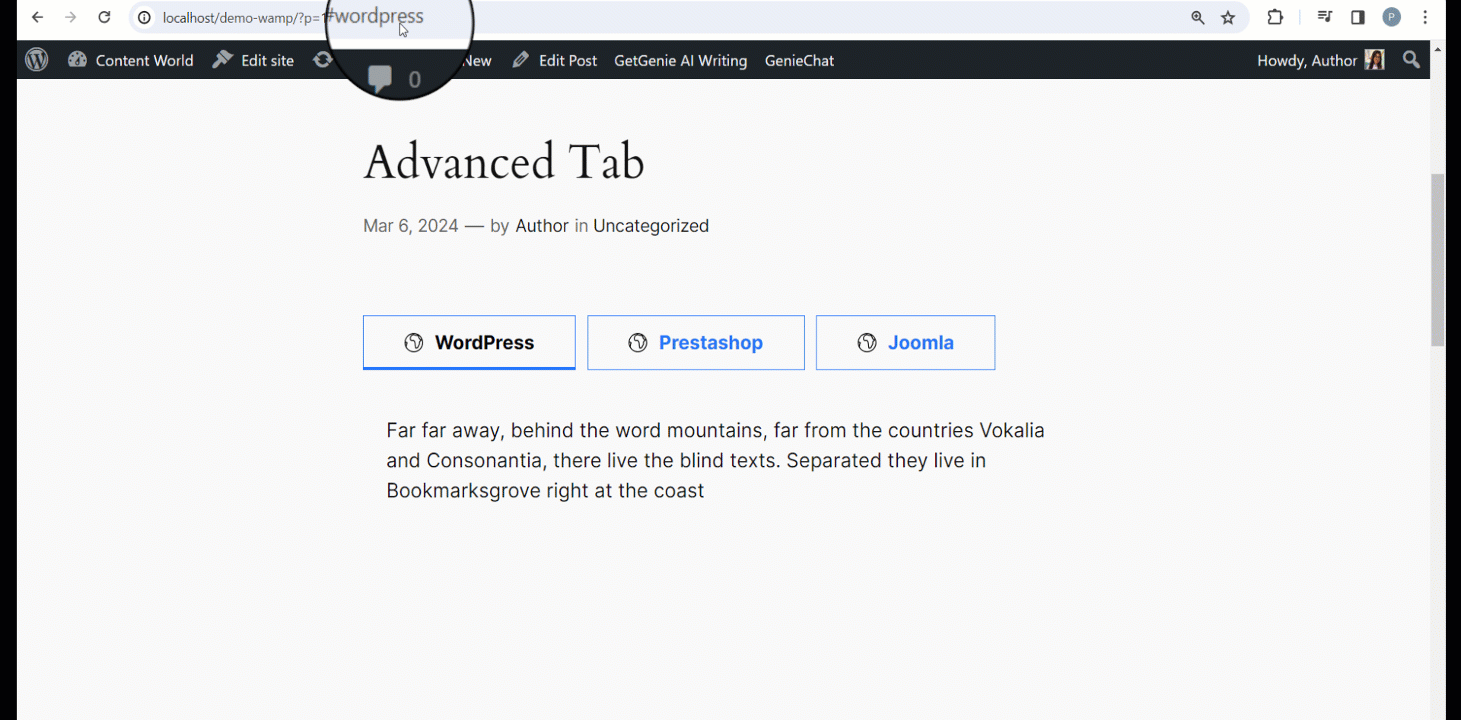Toggle the browser side panel icon
The height and width of the screenshot is (720, 1461).
[x=1358, y=17]
